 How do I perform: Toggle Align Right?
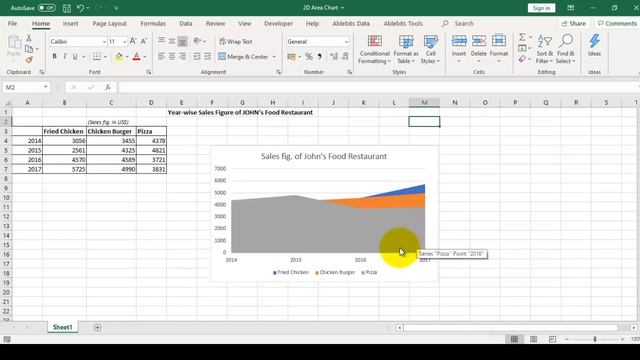(x=182, y=56)
